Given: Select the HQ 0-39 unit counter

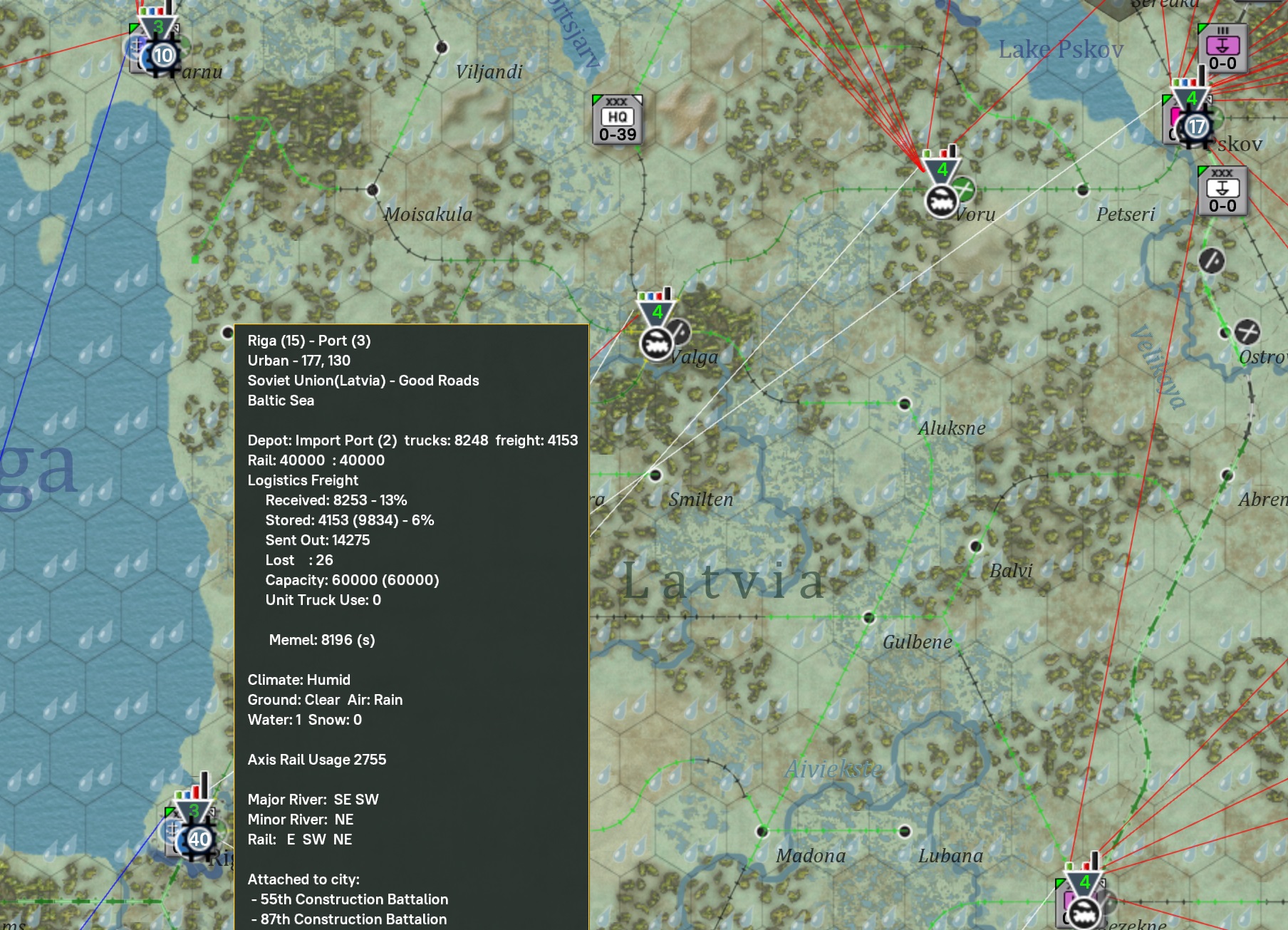Looking at the screenshot, I should click(618, 119).
